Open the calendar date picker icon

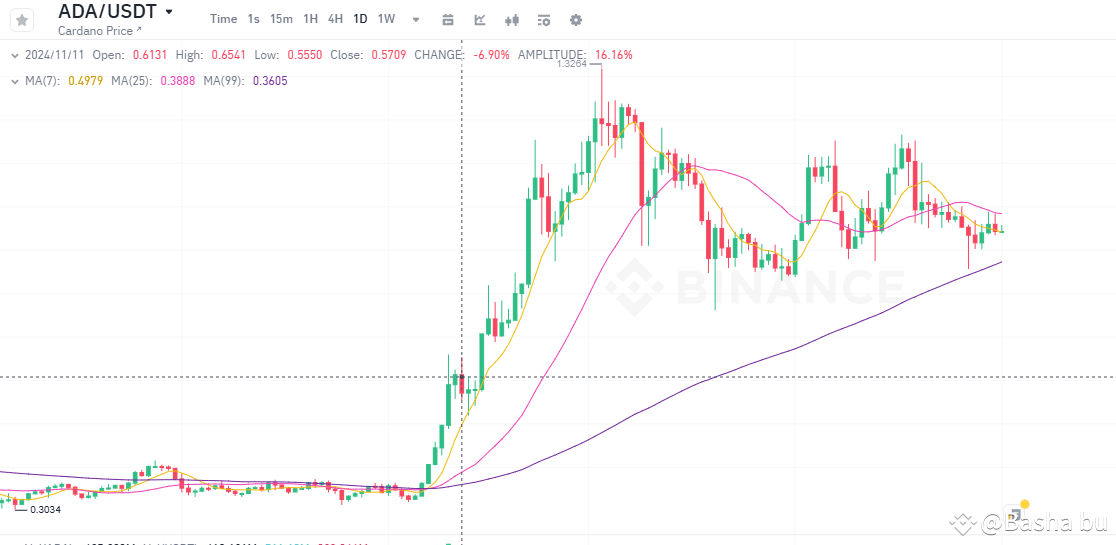(x=447, y=20)
